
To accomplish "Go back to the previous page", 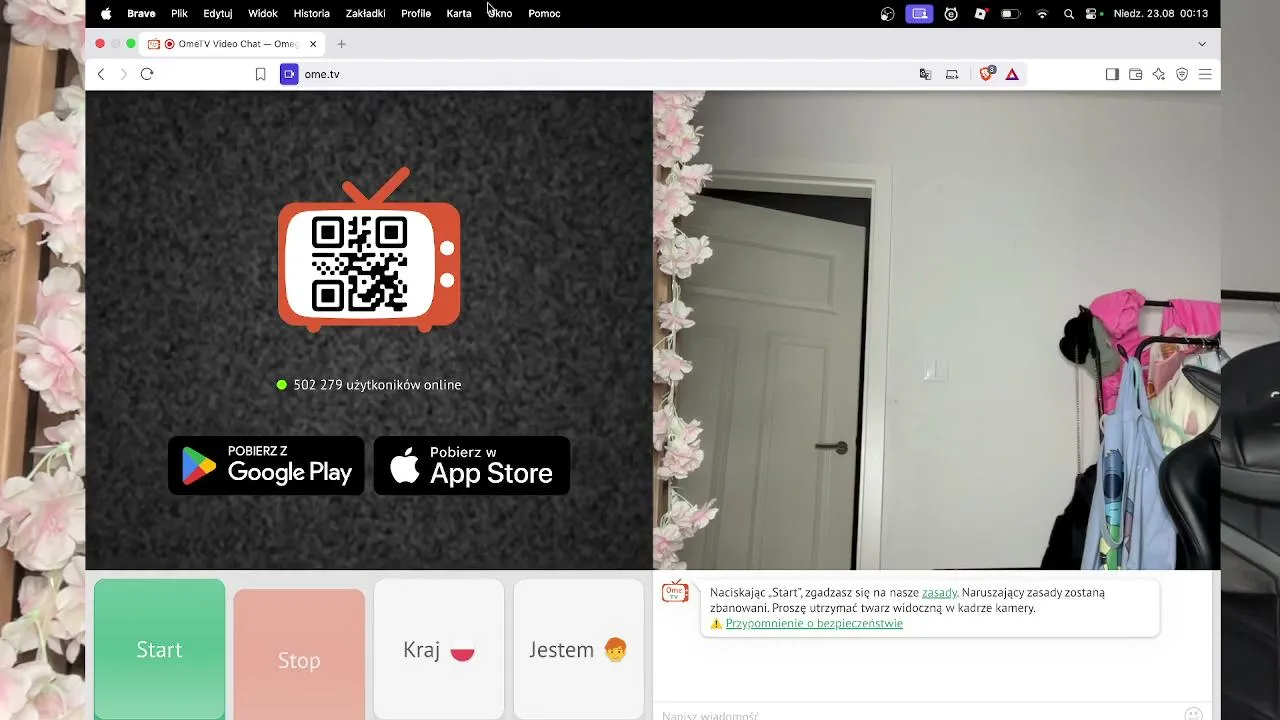I will [x=101, y=74].
